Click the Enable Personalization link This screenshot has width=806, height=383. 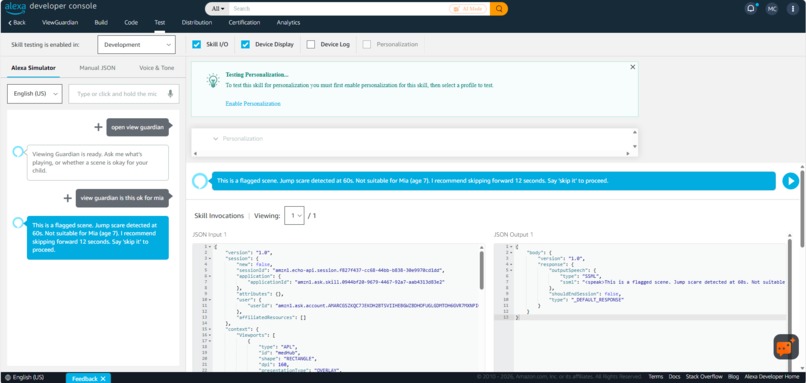253,104
